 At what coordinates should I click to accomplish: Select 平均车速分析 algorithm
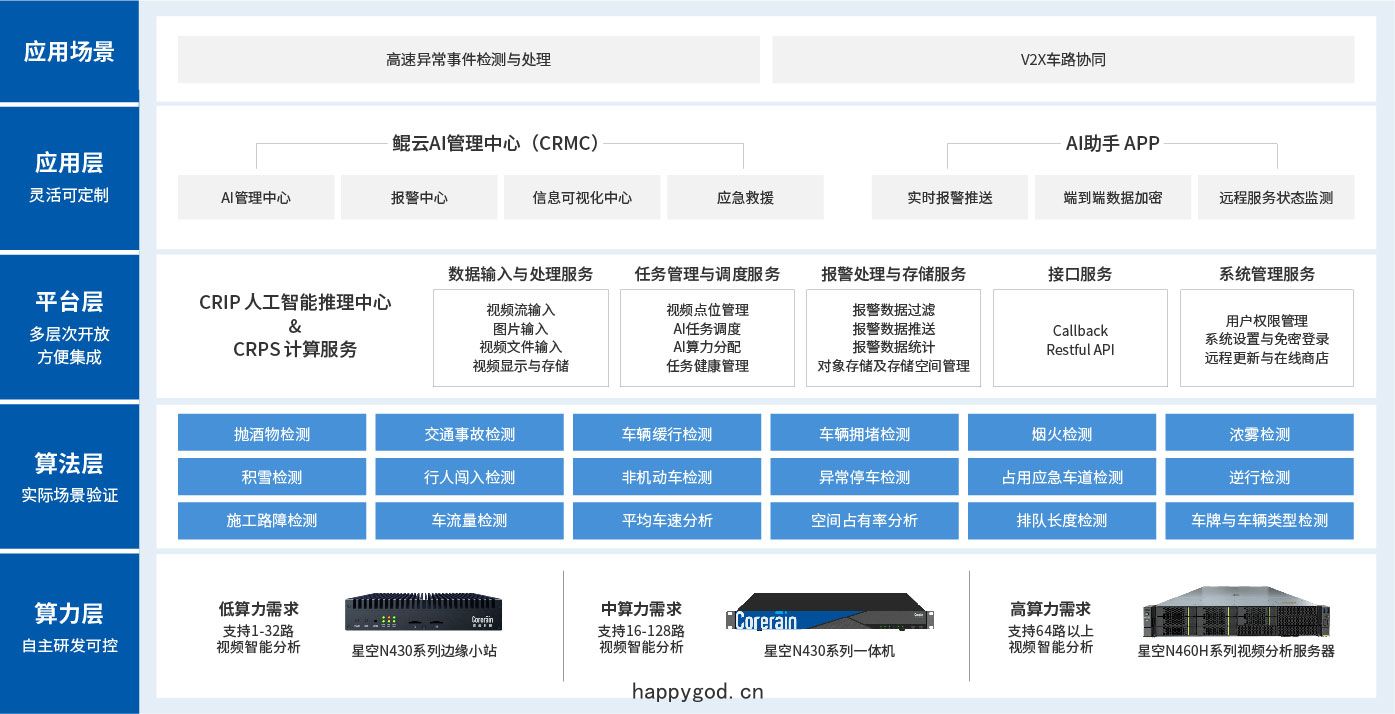click(666, 520)
